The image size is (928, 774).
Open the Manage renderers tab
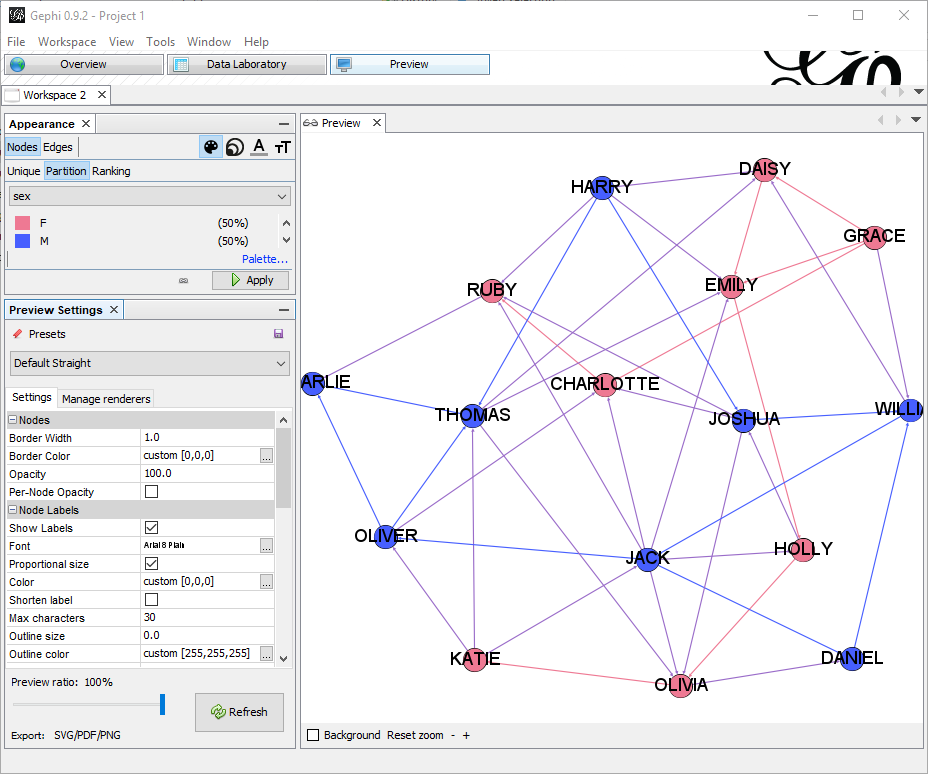point(106,399)
